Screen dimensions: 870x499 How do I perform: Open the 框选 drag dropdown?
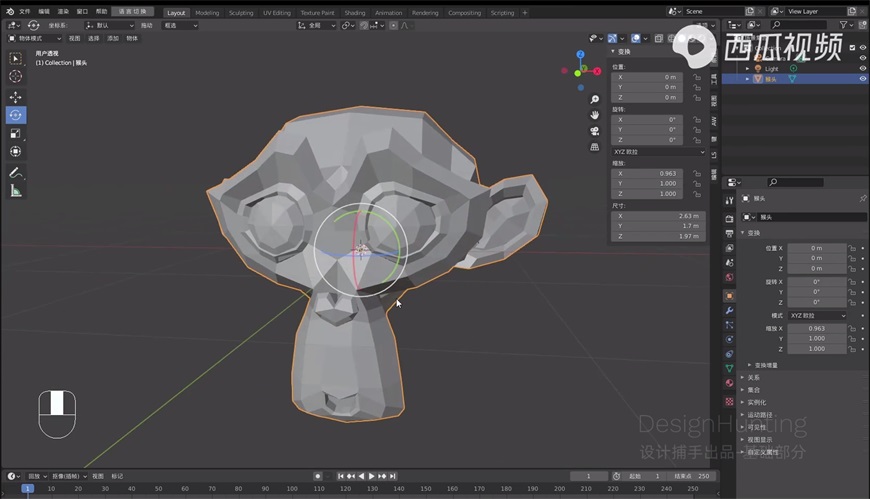coord(180,26)
